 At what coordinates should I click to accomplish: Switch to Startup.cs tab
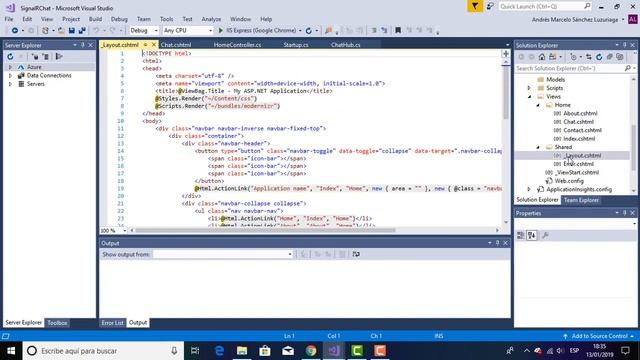coord(296,45)
